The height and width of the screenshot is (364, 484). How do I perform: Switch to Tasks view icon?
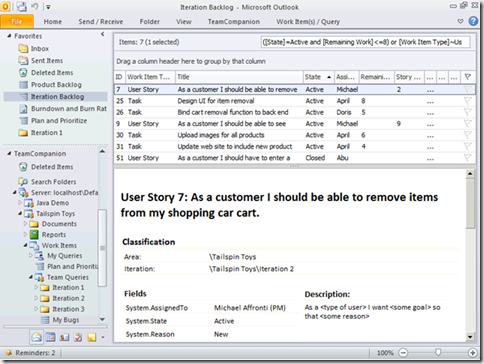(x=78, y=337)
